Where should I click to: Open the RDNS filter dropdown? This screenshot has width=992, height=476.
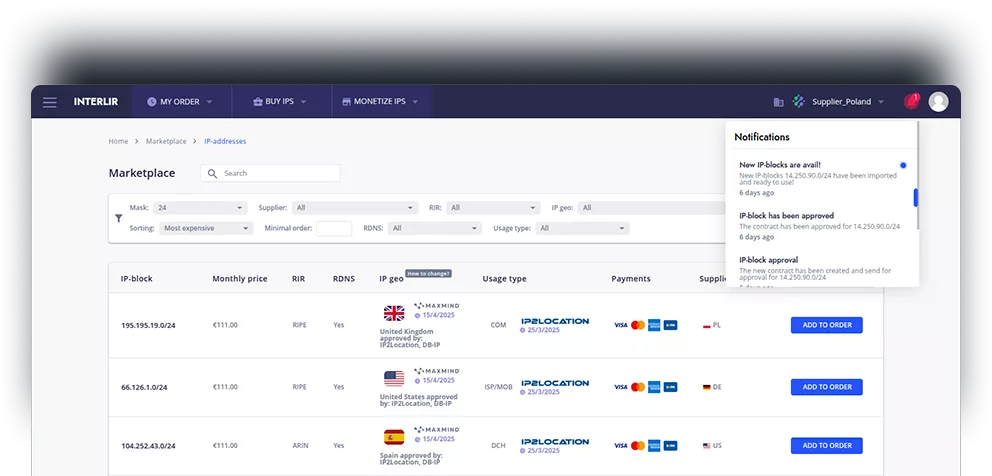(x=435, y=229)
